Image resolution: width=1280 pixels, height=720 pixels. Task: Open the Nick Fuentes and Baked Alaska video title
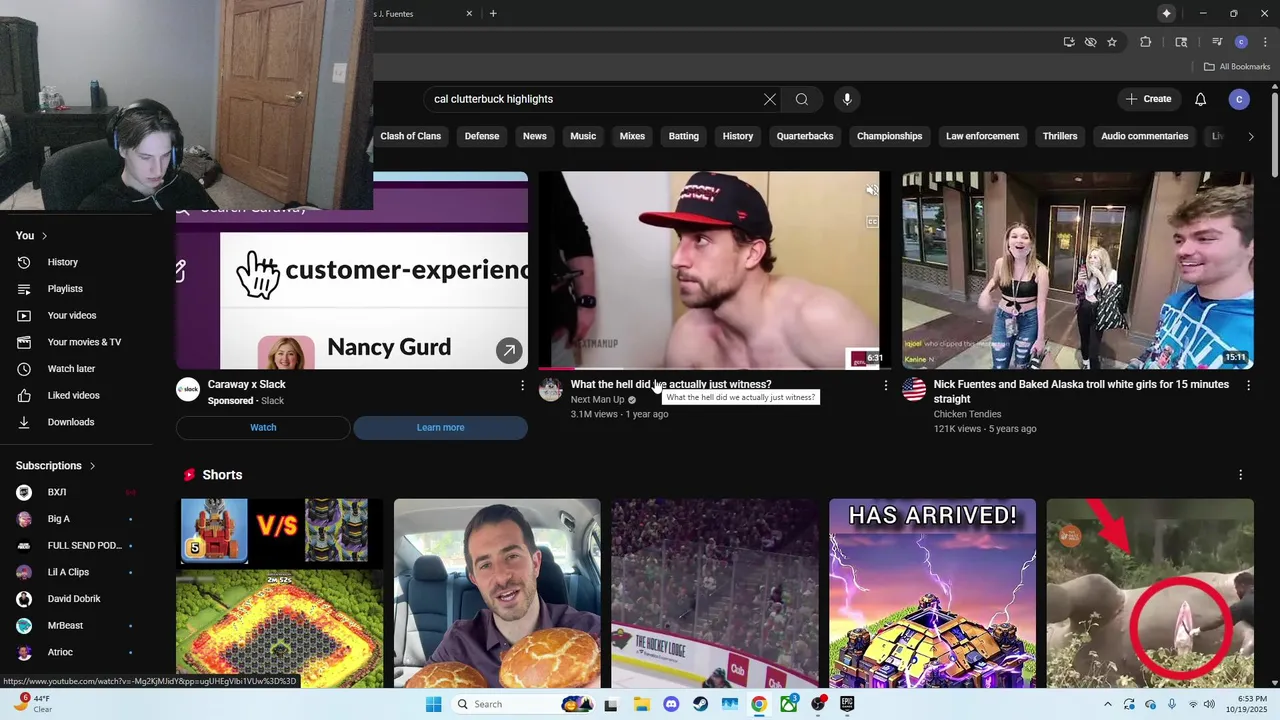1081,392
